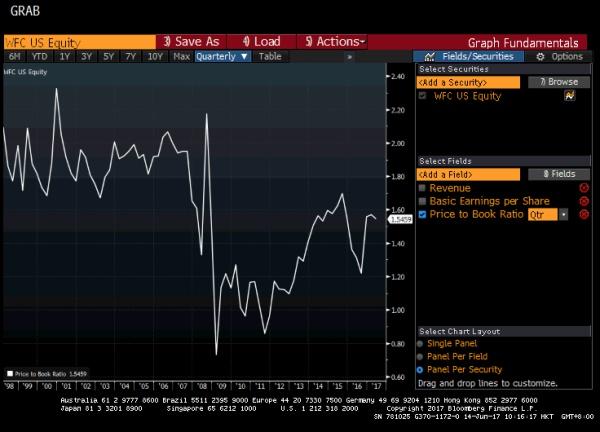
Task: Remove the Basic Earnings per Share field
Action: pyautogui.click(x=584, y=201)
